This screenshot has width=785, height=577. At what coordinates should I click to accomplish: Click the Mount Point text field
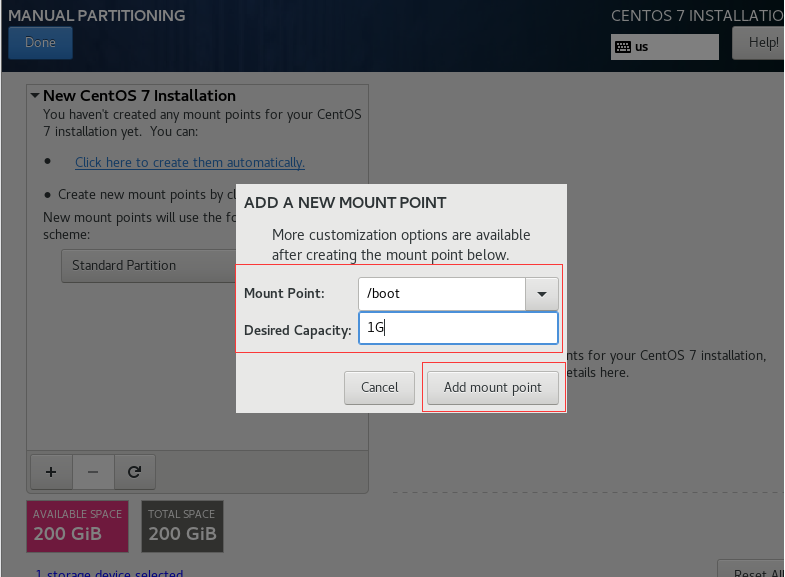point(442,294)
